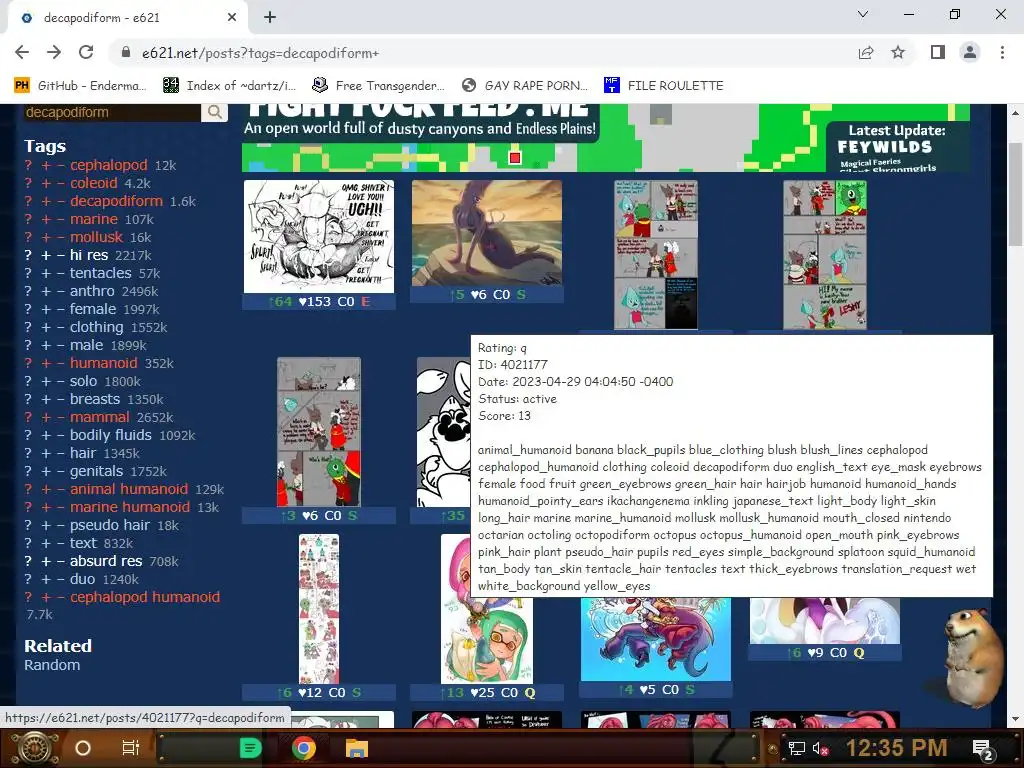Screen dimensions: 1024x768
Task: Open the tall comic strip thumbnail scored 6 ♥12
Action: [x=319, y=609]
